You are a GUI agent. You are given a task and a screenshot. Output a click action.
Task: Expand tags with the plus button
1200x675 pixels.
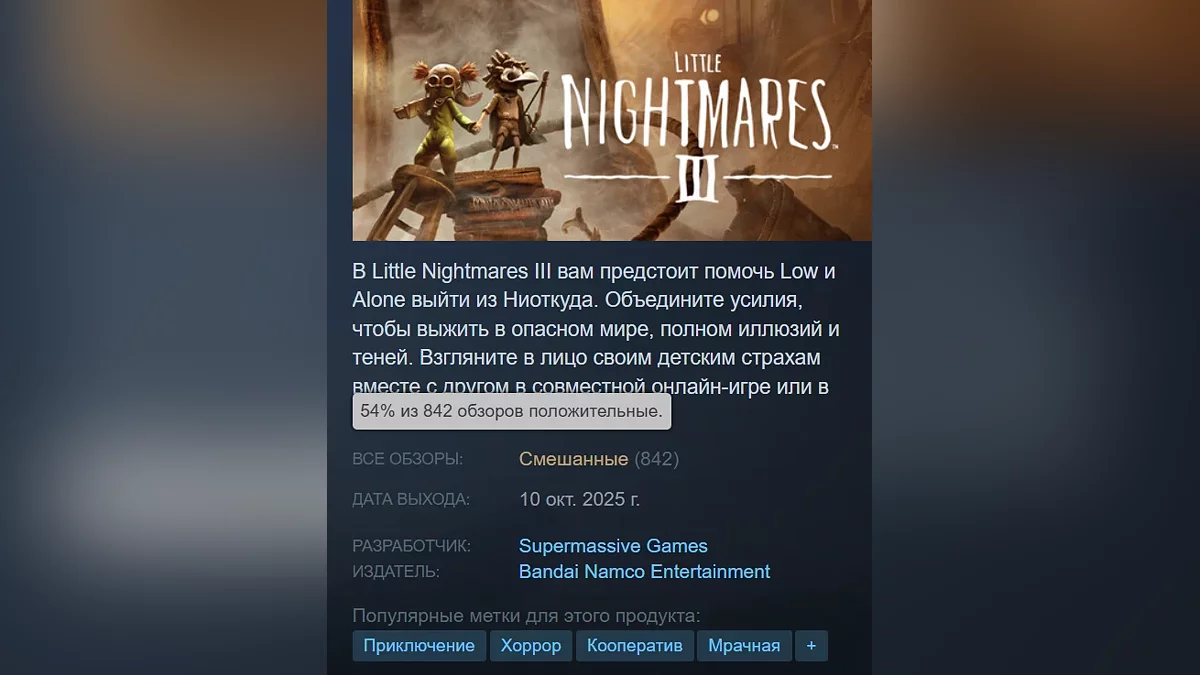tap(811, 646)
